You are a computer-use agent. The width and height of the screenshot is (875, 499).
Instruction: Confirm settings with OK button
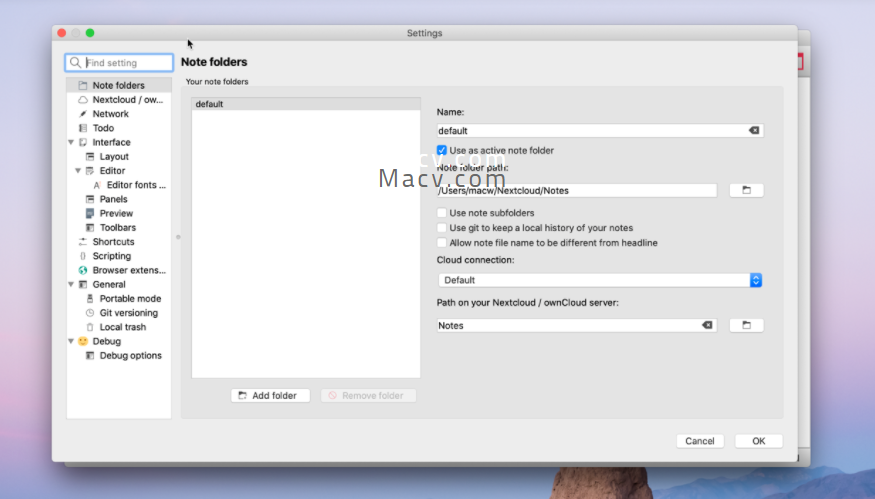pos(758,441)
